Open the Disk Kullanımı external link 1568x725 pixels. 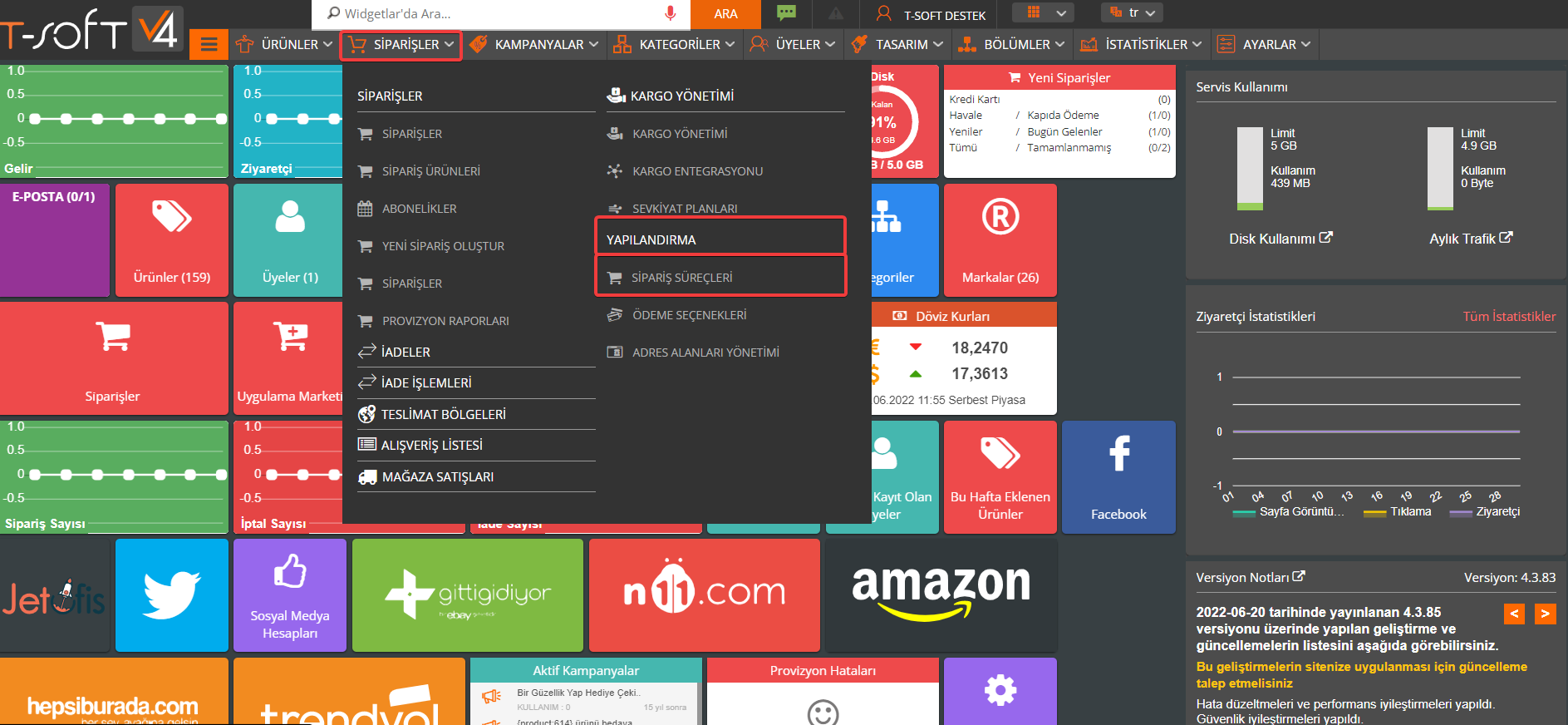(1280, 239)
